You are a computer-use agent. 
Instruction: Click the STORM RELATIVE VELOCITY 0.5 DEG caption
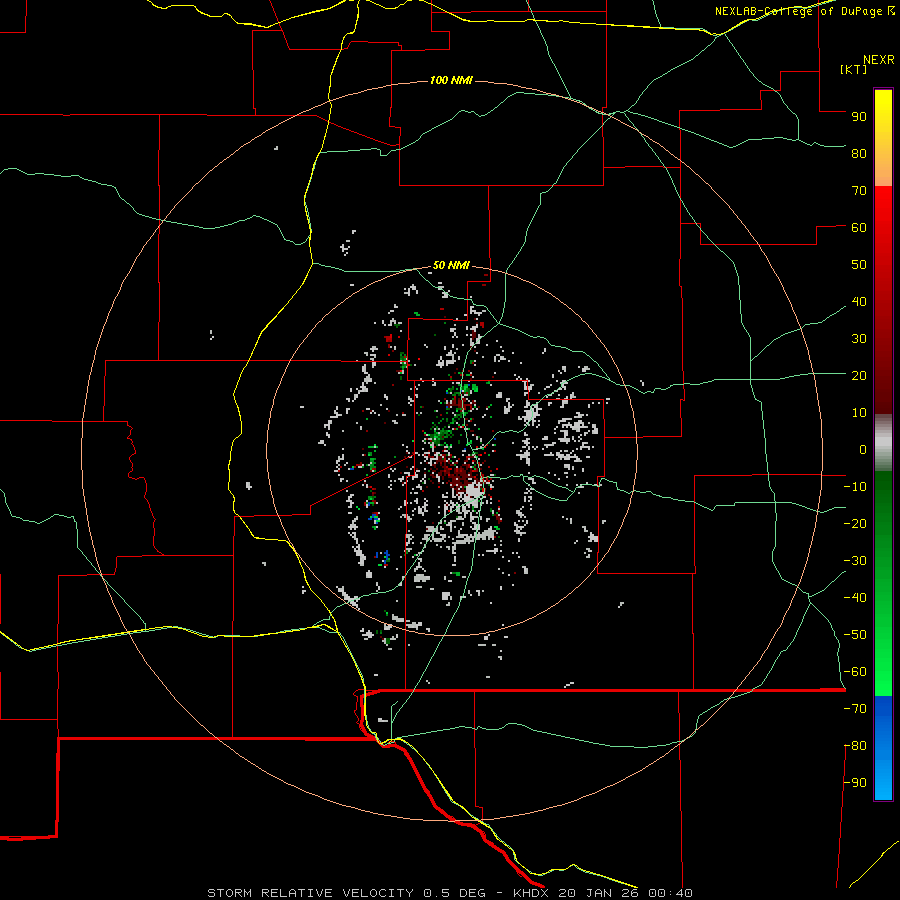(346, 893)
